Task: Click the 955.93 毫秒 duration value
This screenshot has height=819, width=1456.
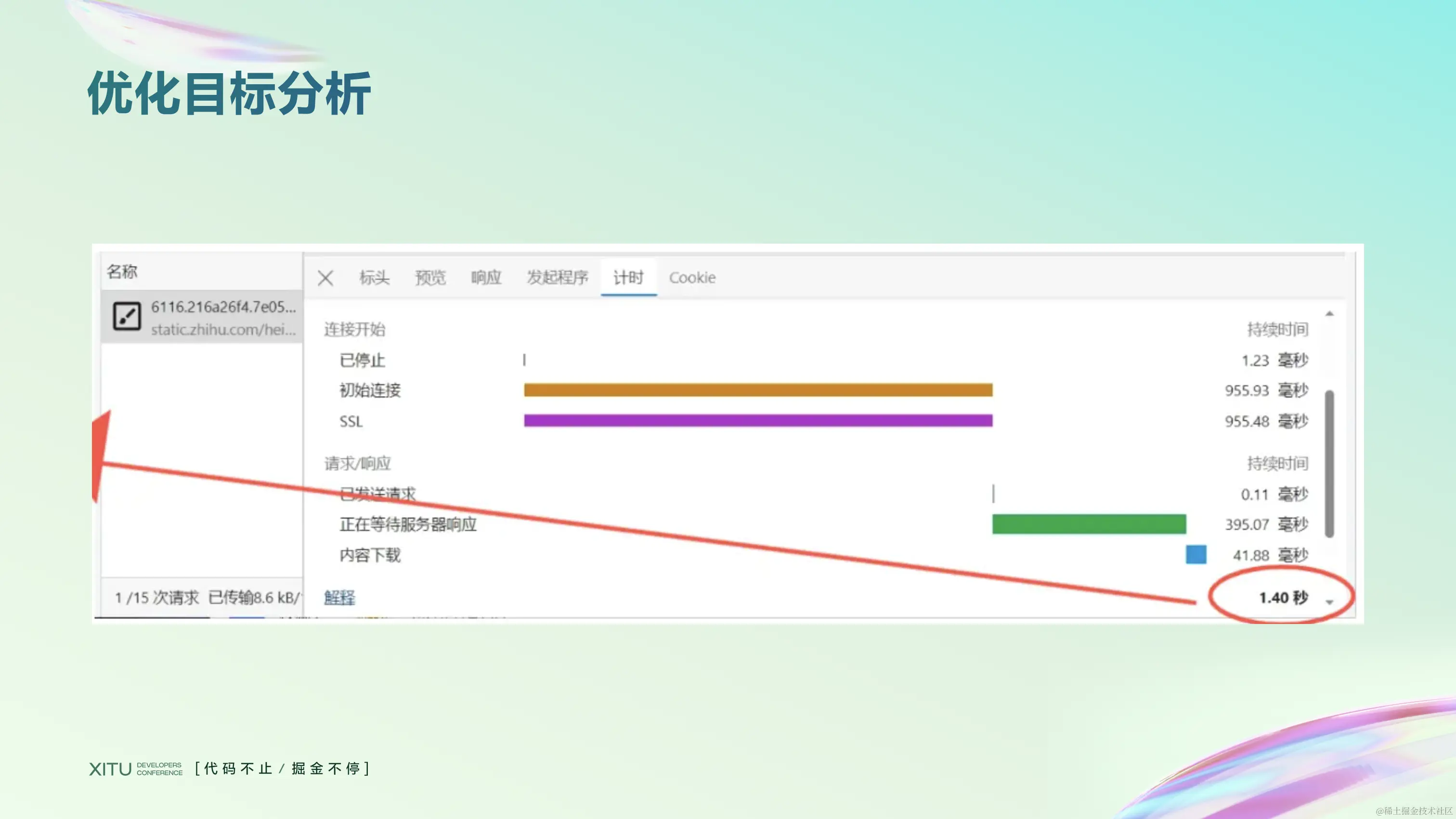Action: [1267, 390]
